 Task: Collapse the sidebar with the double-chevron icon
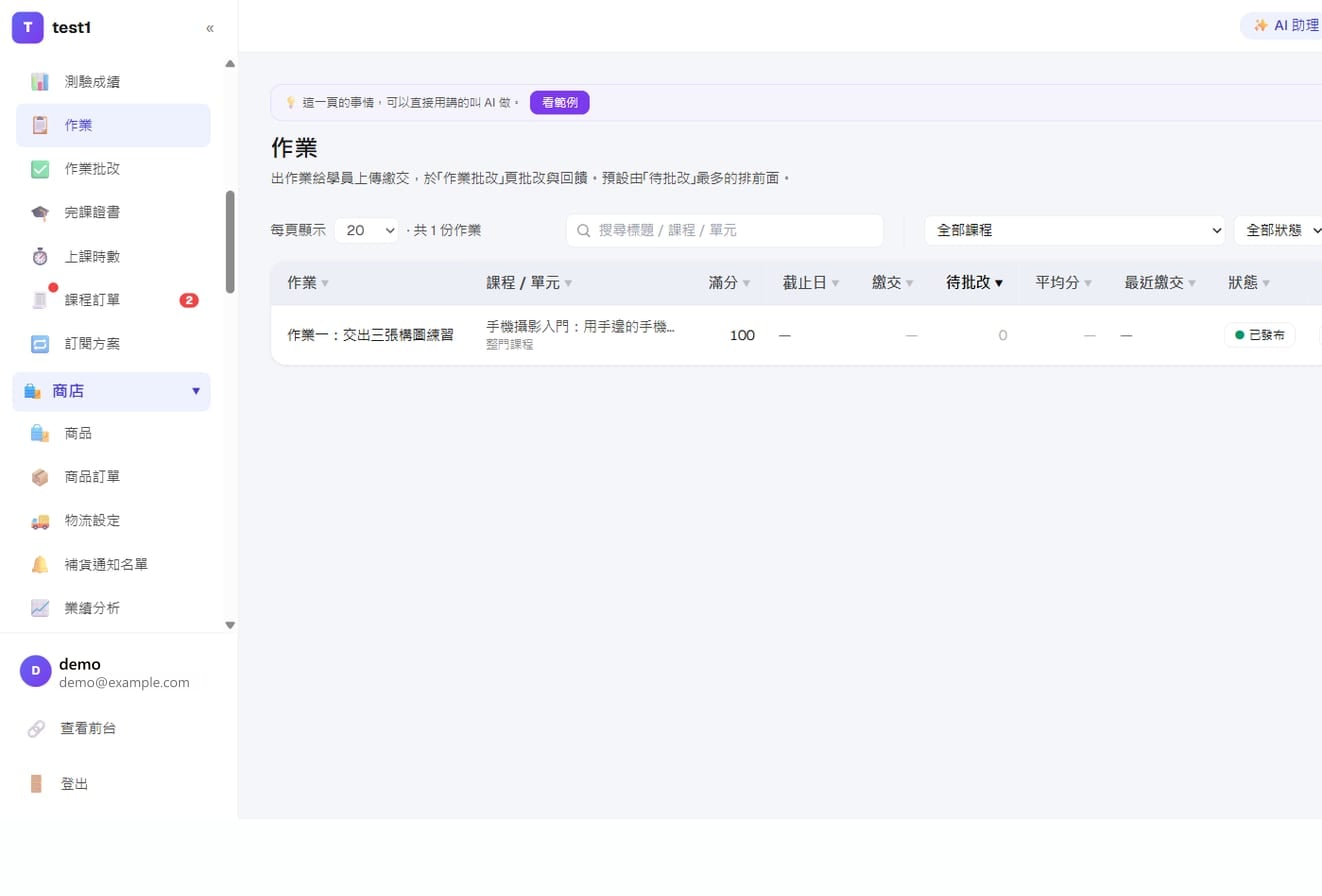click(210, 28)
